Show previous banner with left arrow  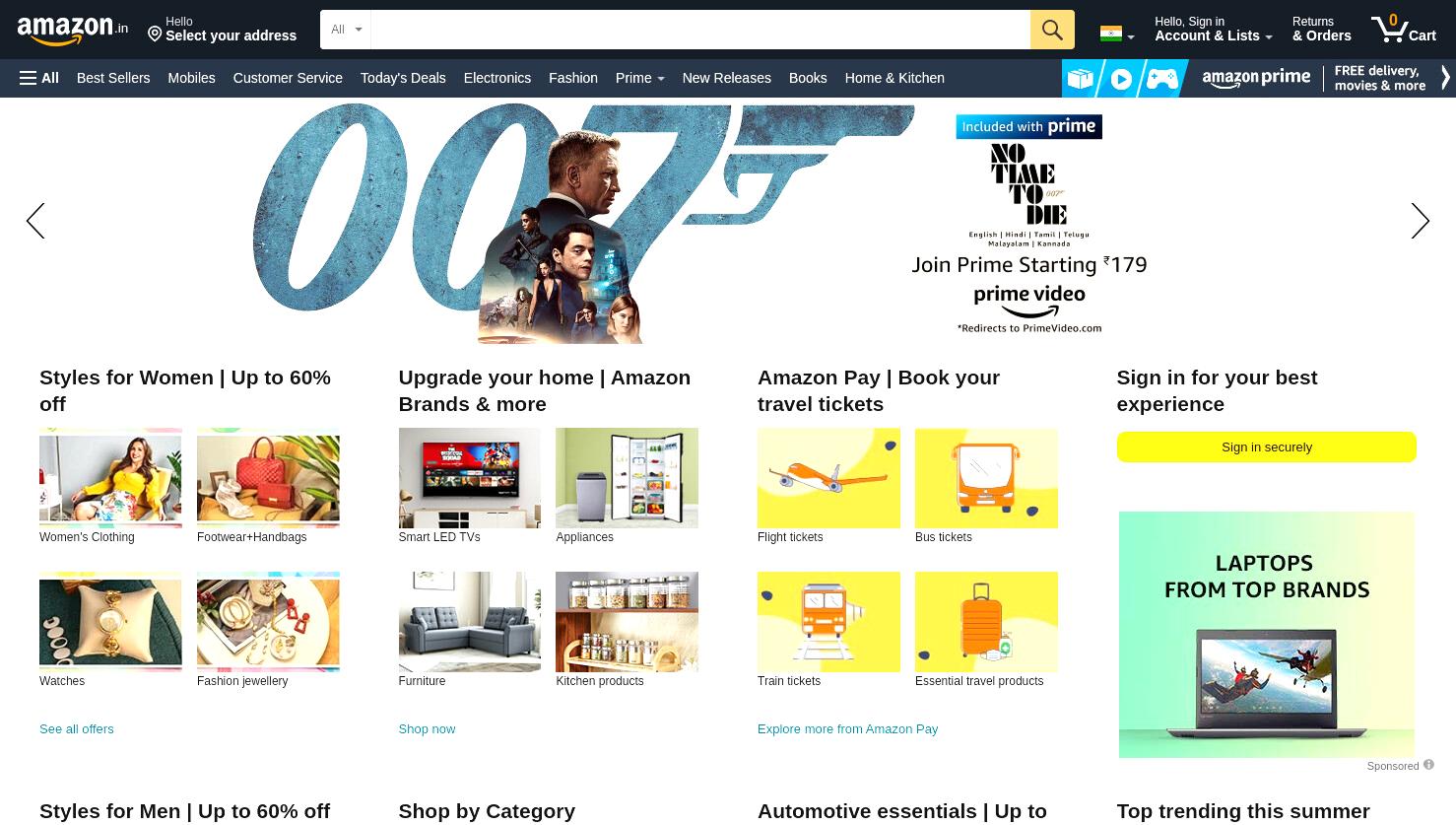(35, 221)
